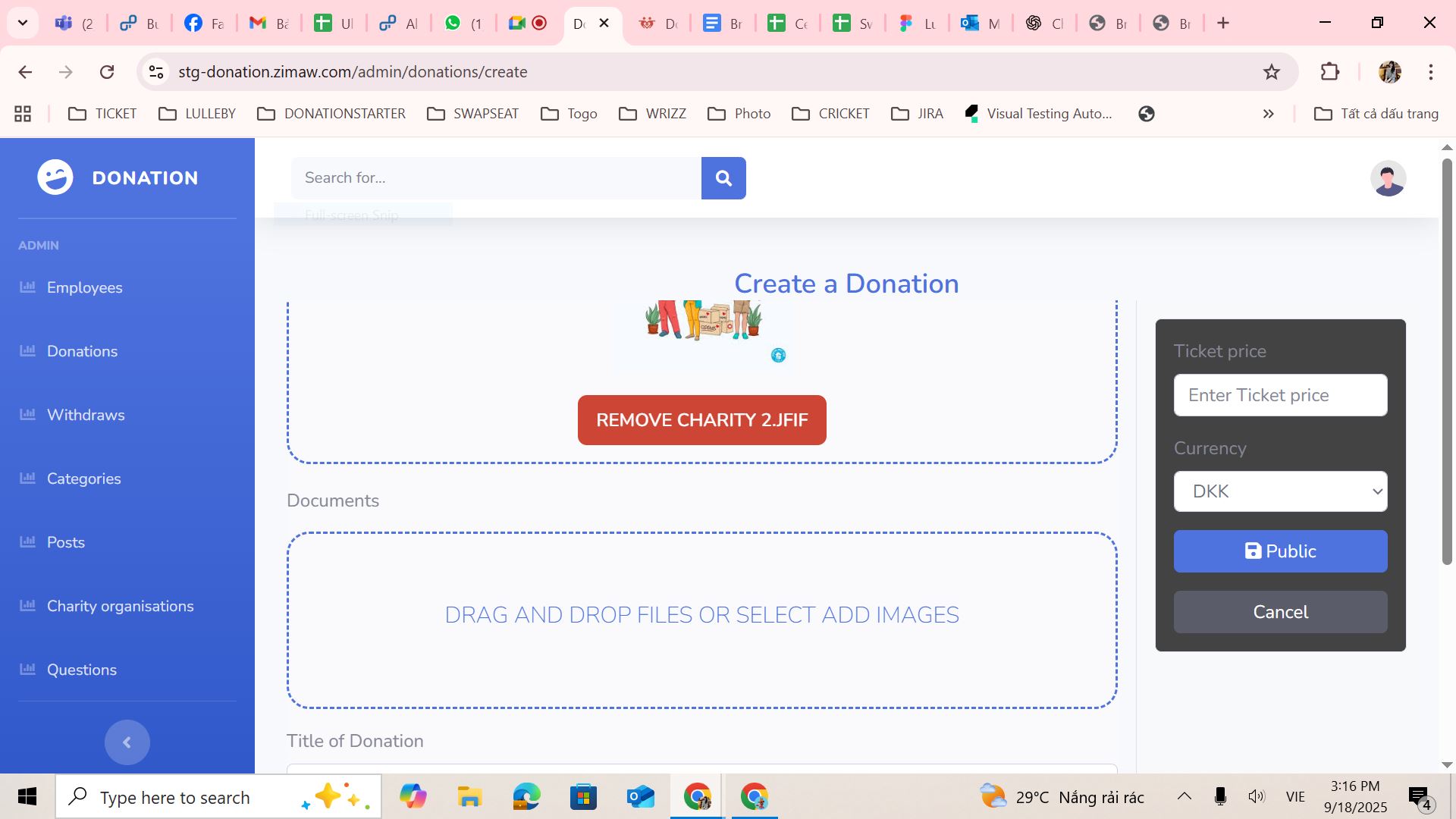Open the system tray hidden icons arrow
This screenshot has height=819, width=1456.
(1185, 796)
